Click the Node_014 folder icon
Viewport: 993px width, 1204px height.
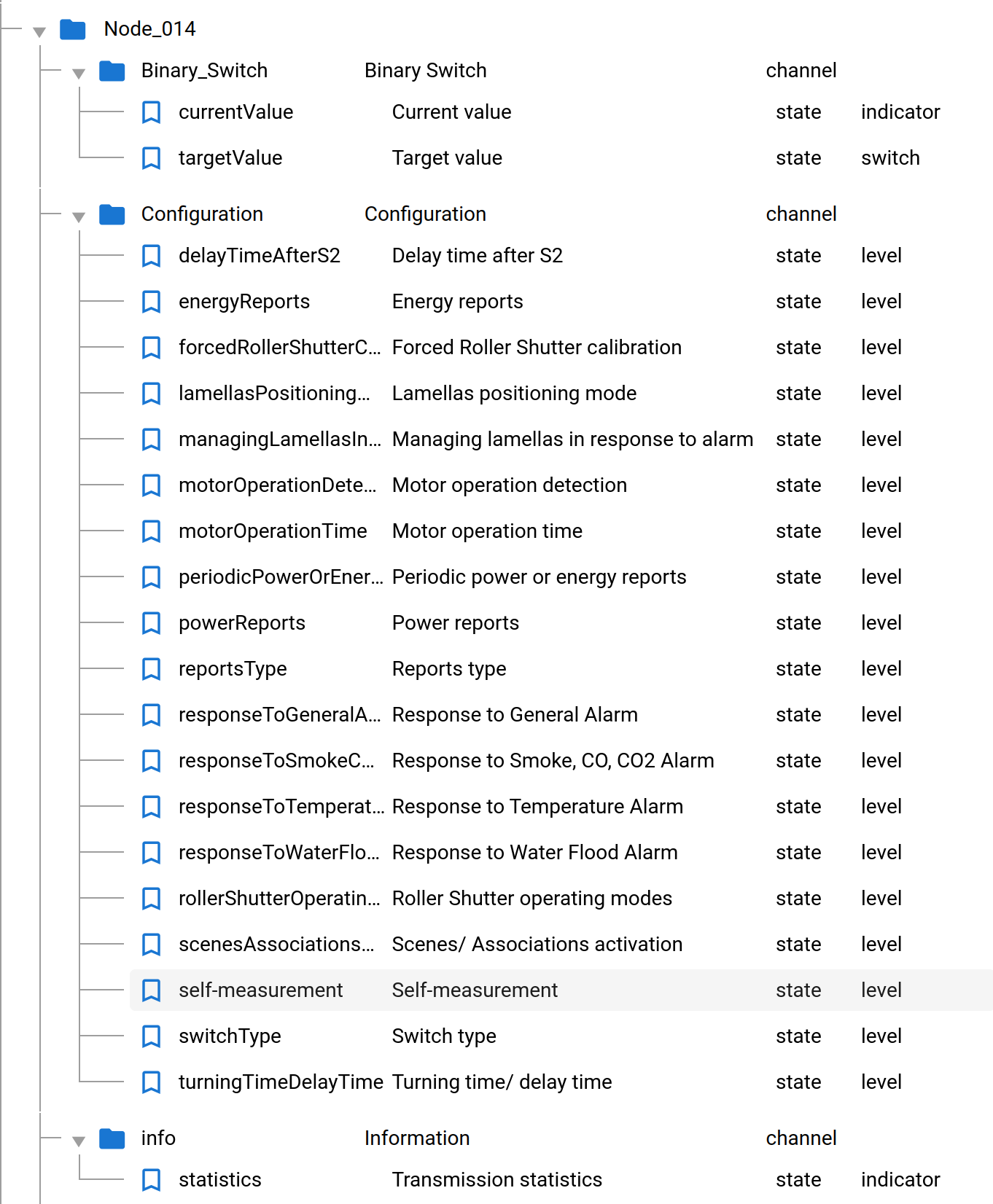pos(73,29)
